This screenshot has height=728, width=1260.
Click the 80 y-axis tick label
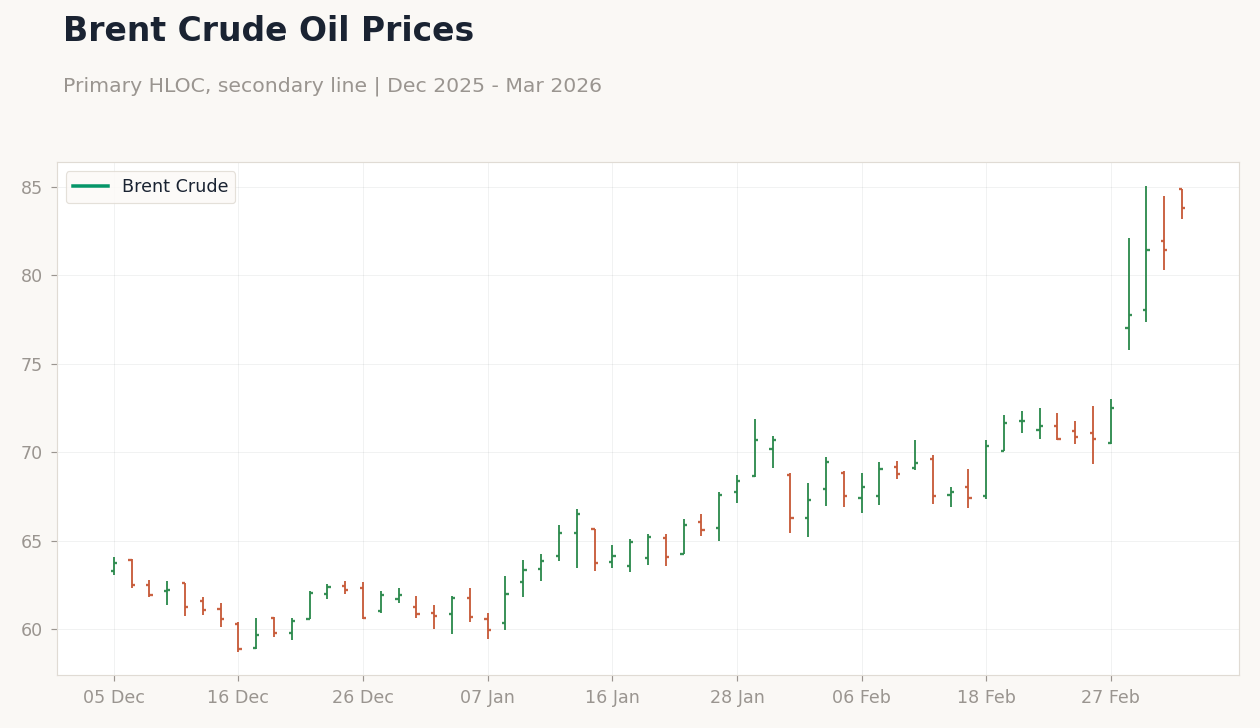pyautogui.click(x=32, y=276)
